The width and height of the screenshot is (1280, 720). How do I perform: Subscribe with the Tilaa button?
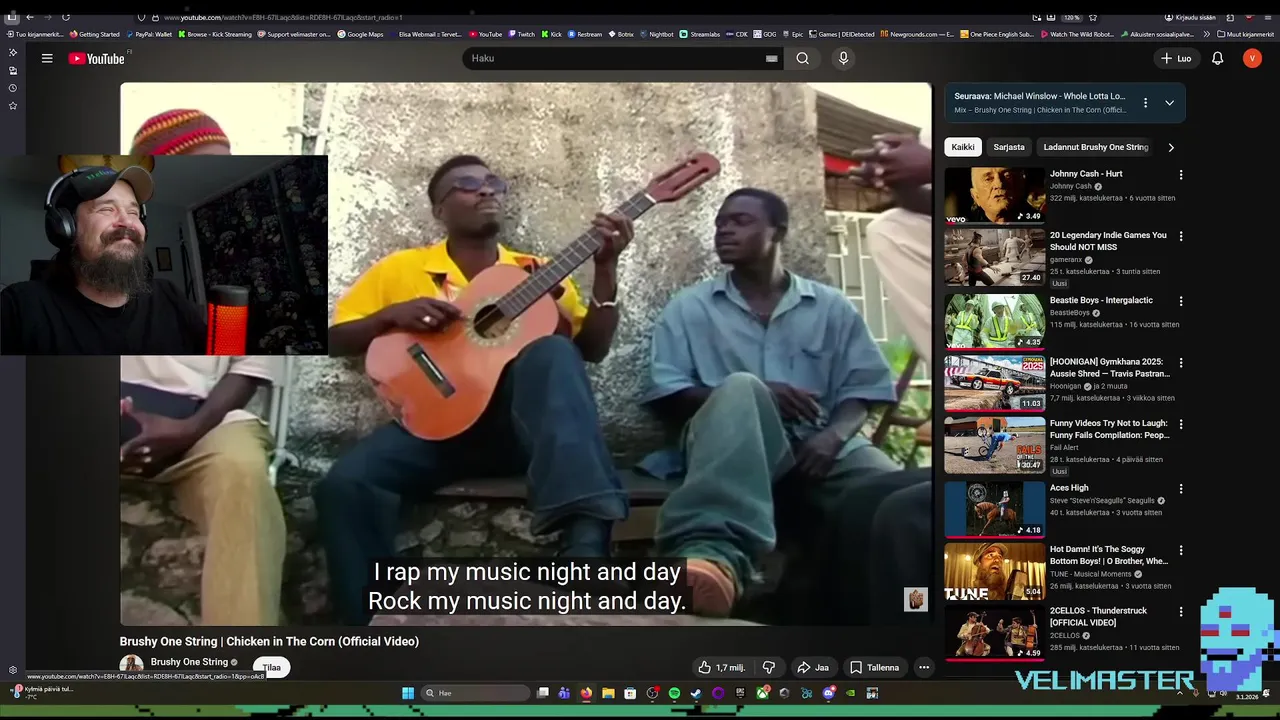click(271, 667)
